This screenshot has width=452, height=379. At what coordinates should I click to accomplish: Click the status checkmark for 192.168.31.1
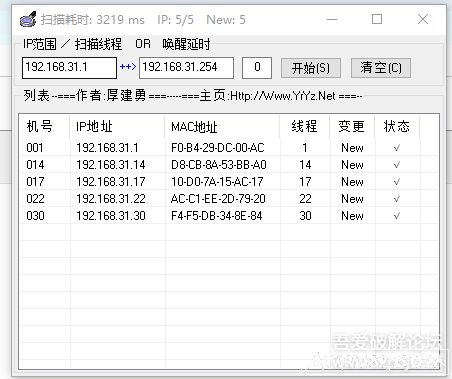[x=397, y=148]
